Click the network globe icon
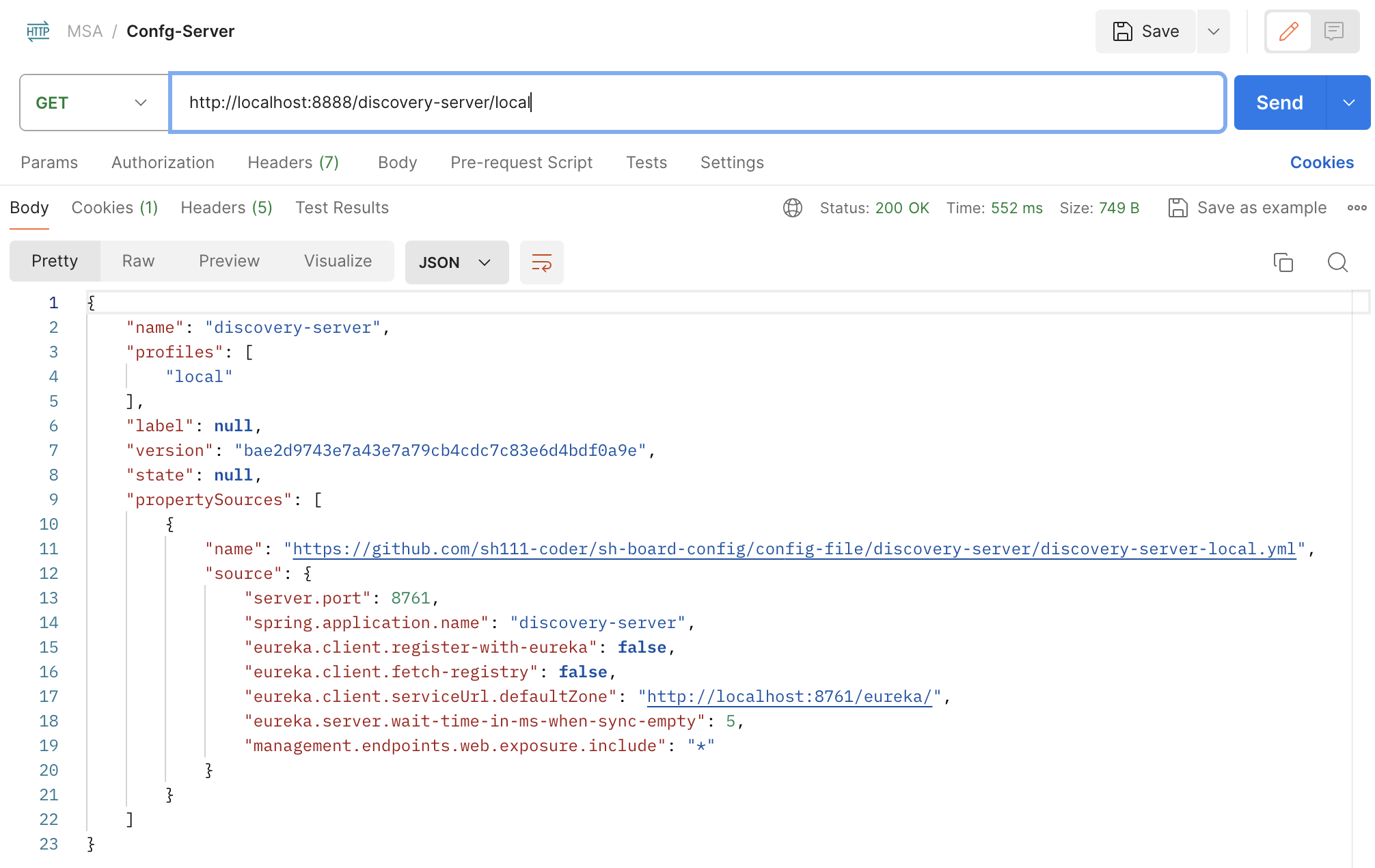Viewport: 1375px width, 868px height. tap(792, 208)
